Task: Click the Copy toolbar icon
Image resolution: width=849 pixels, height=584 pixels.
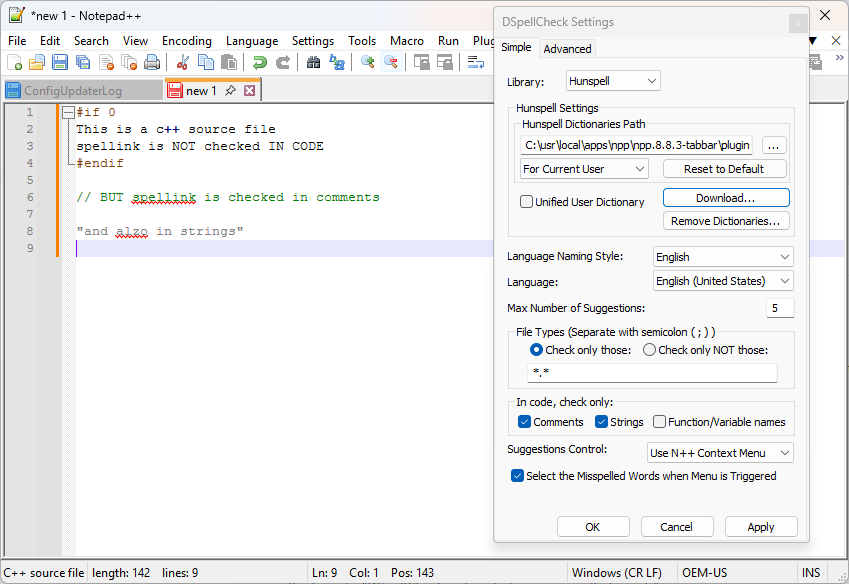Action: (206, 63)
